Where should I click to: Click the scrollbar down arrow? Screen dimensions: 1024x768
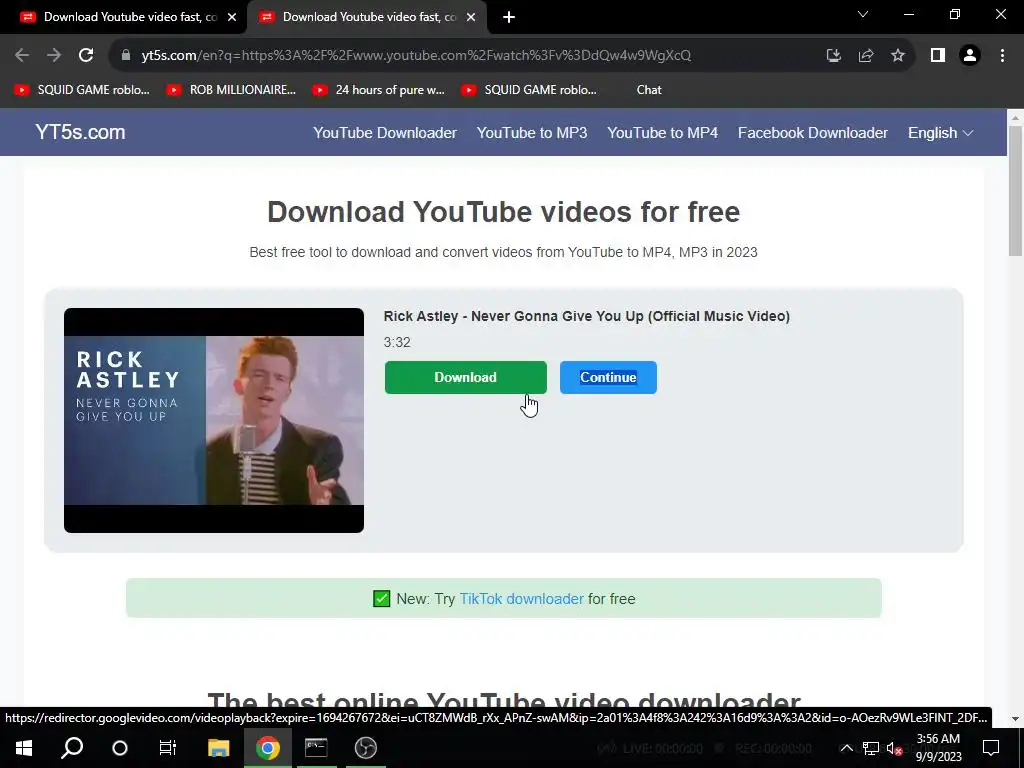[1015, 719]
